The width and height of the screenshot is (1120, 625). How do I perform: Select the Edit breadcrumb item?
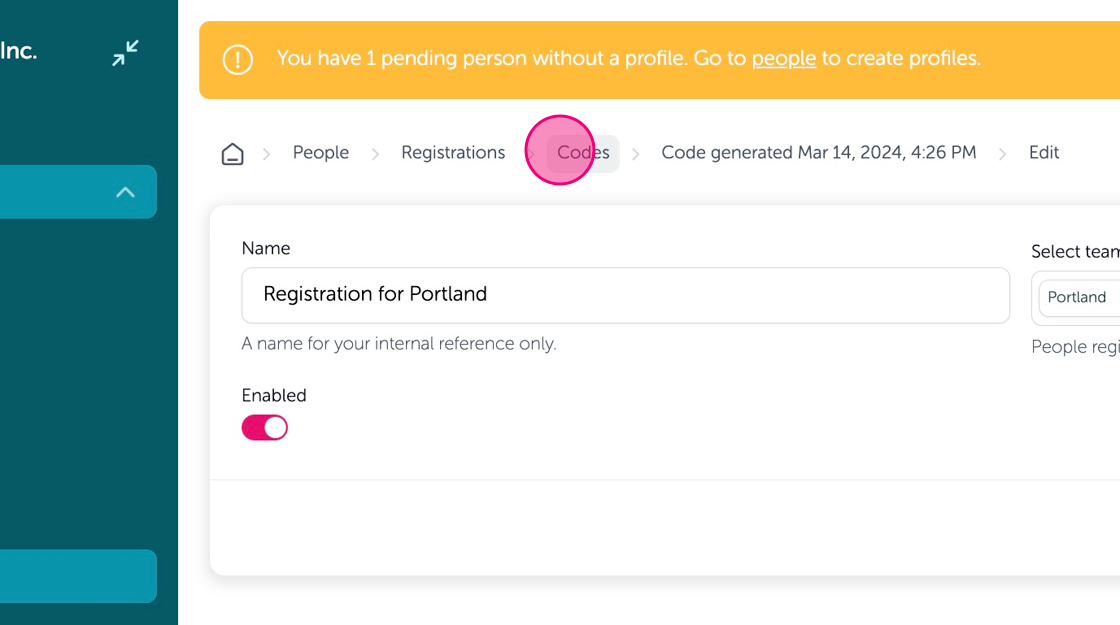[1044, 153]
